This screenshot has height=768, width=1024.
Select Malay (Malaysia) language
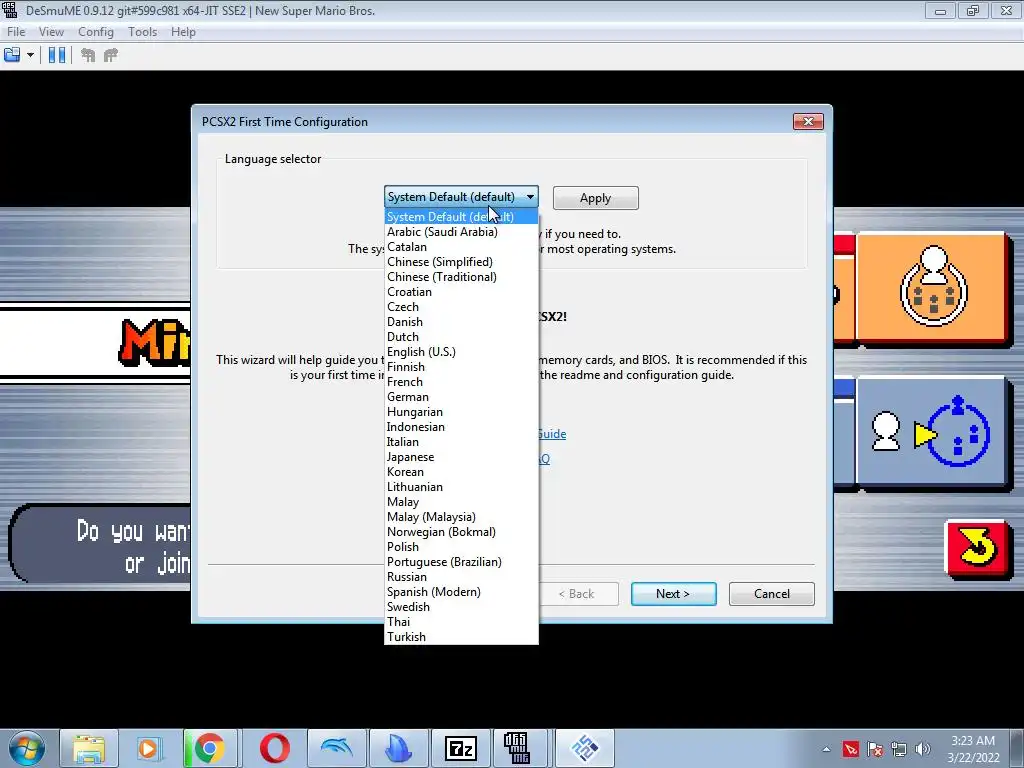[461, 517]
